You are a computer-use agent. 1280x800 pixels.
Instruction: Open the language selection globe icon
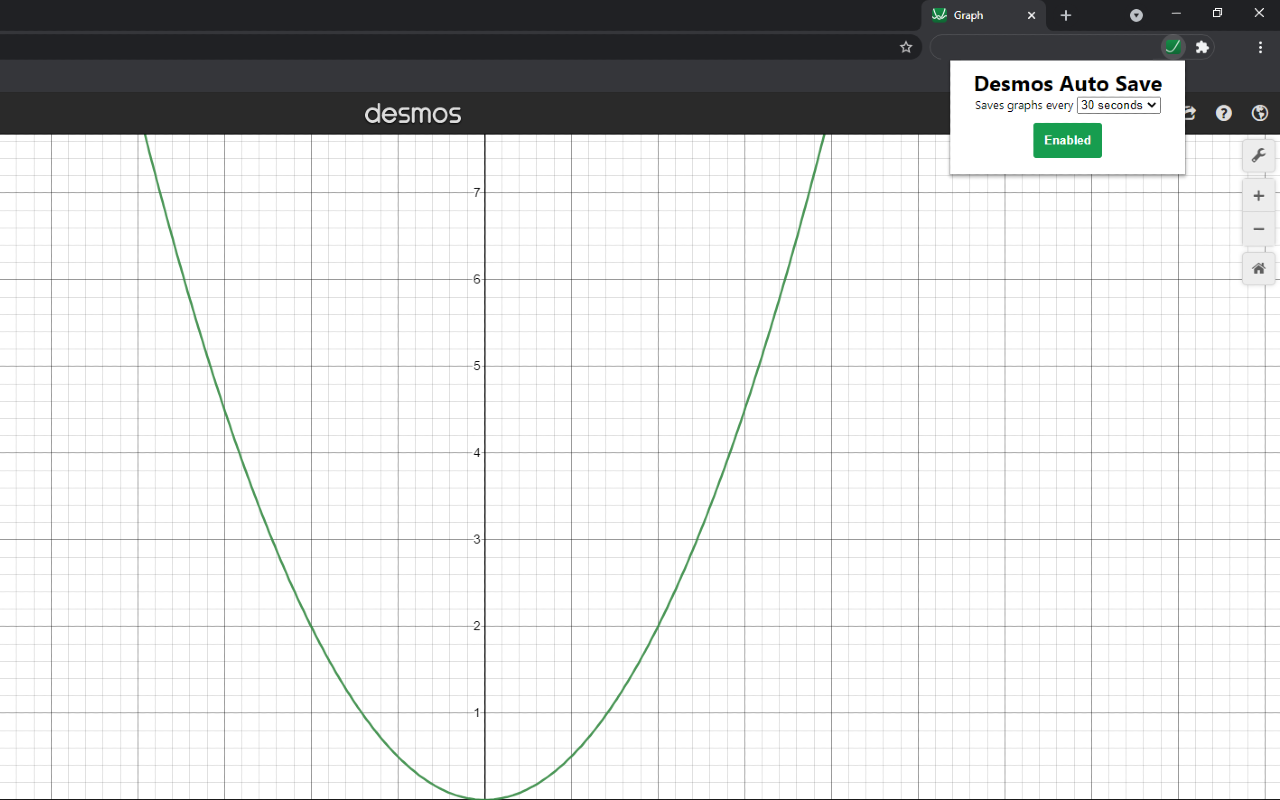tap(1259, 113)
